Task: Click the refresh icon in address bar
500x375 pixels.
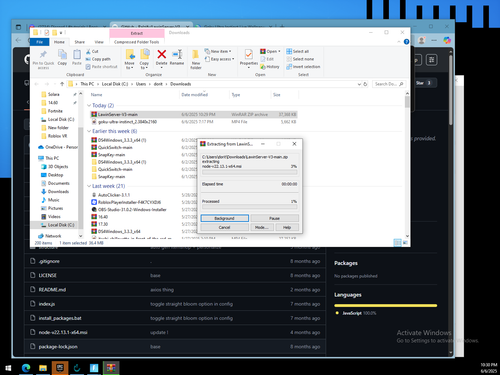Action: [365, 84]
